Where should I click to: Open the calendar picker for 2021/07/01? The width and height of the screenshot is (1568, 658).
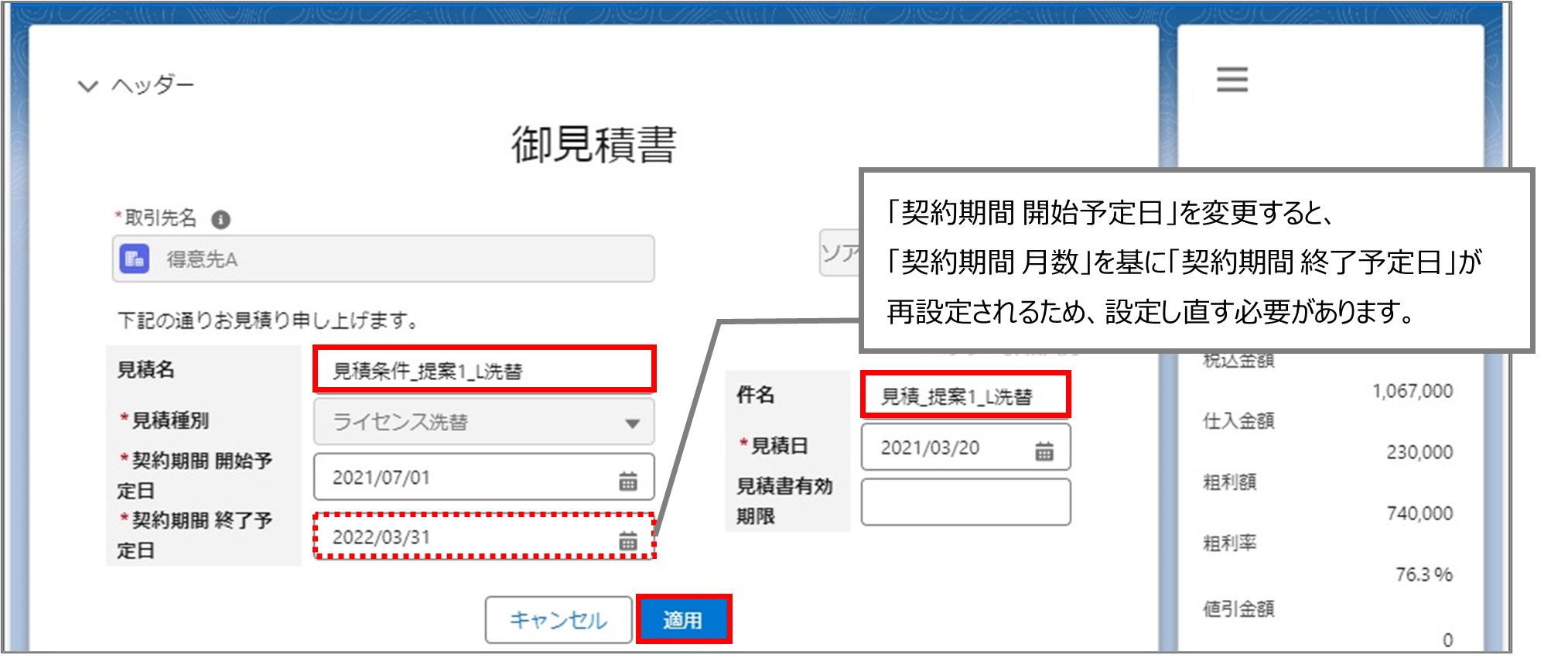(x=628, y=481)
